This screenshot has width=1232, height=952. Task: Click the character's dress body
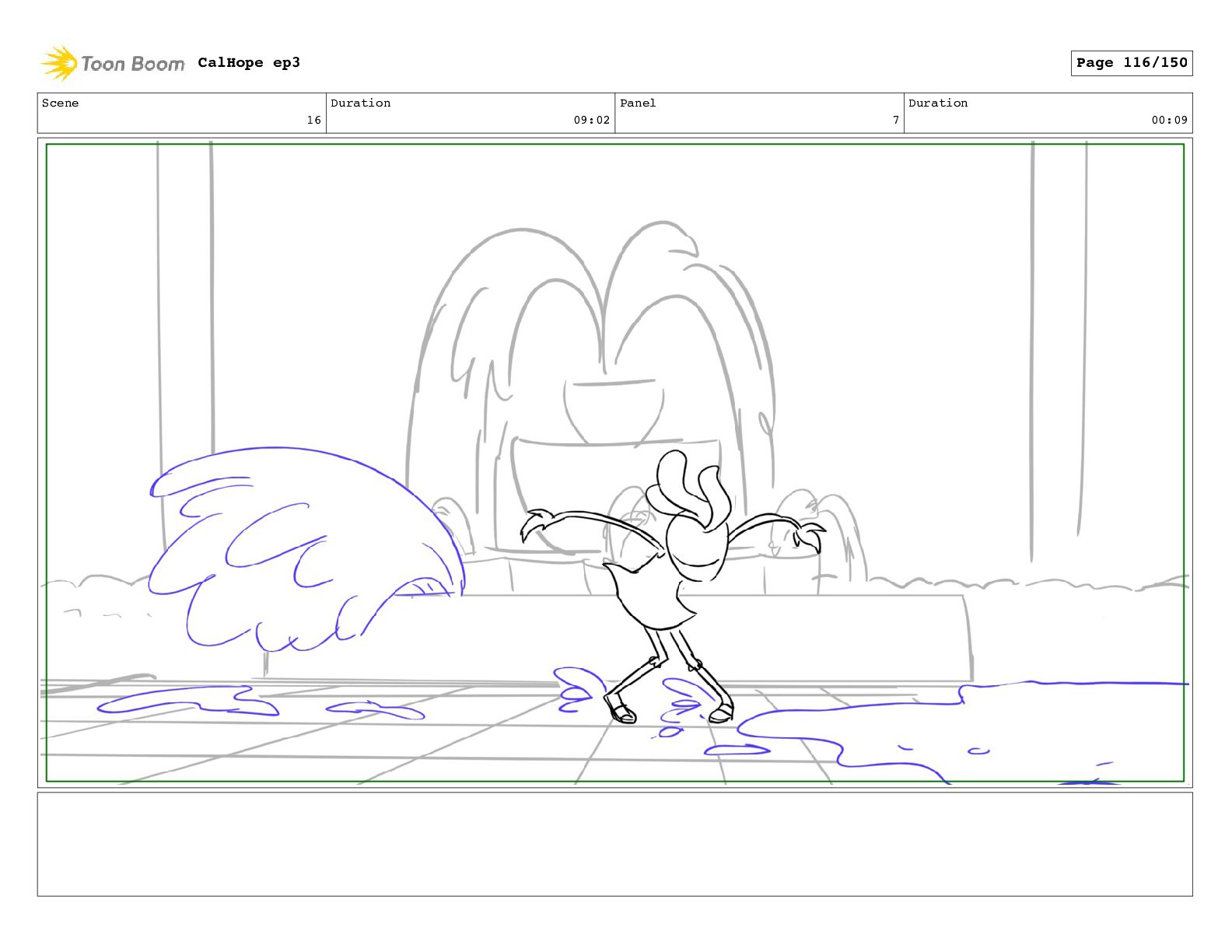pos(649,595)
